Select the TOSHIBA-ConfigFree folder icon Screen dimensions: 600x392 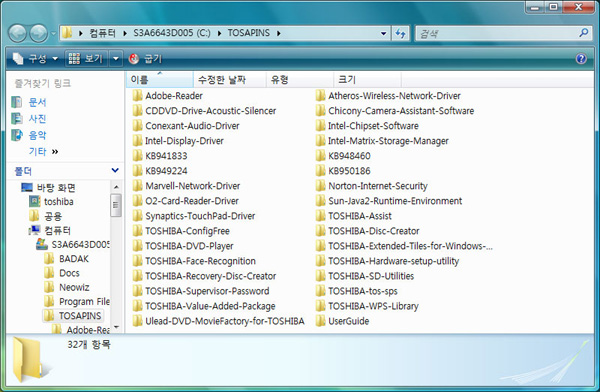tap(137, 231)
